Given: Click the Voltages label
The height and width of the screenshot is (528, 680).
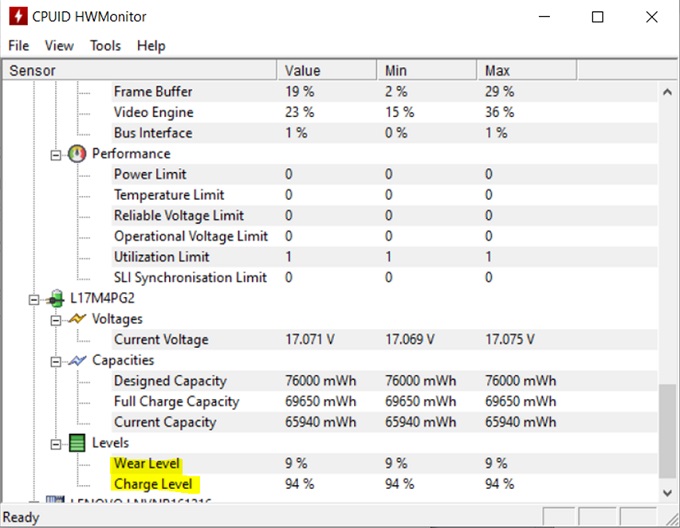Looking at the screenshot, I should click(x=117, y=319).
